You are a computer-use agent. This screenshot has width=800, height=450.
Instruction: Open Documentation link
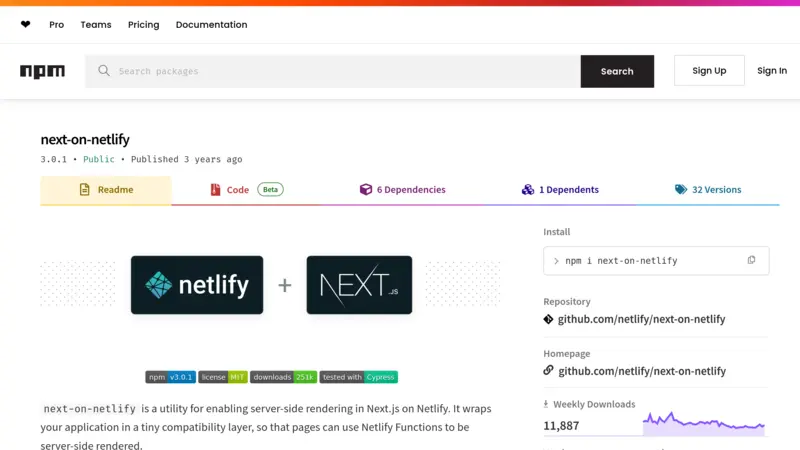coord(211,24)
